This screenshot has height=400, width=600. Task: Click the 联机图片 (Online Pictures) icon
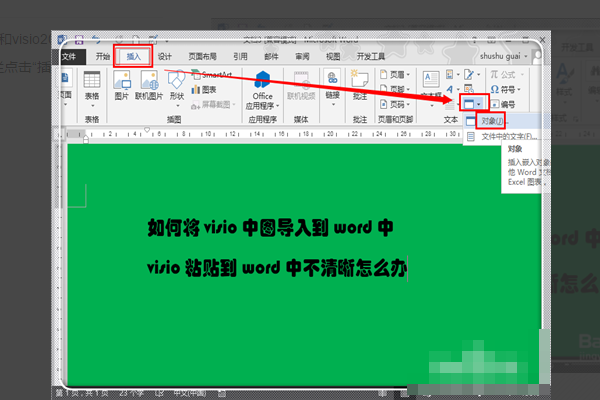pos(149,86)
